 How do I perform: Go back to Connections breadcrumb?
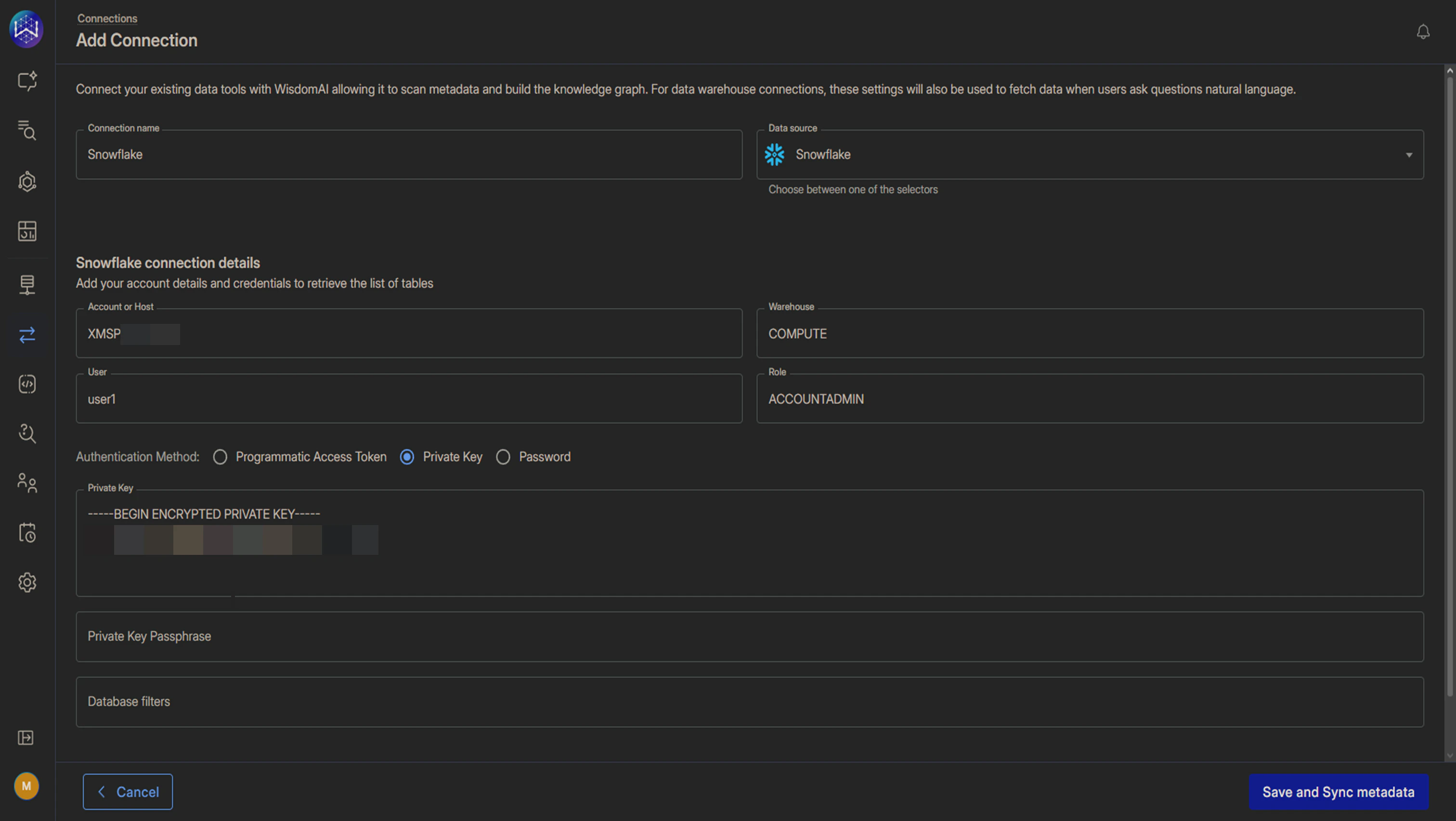[x=107, y=19]
